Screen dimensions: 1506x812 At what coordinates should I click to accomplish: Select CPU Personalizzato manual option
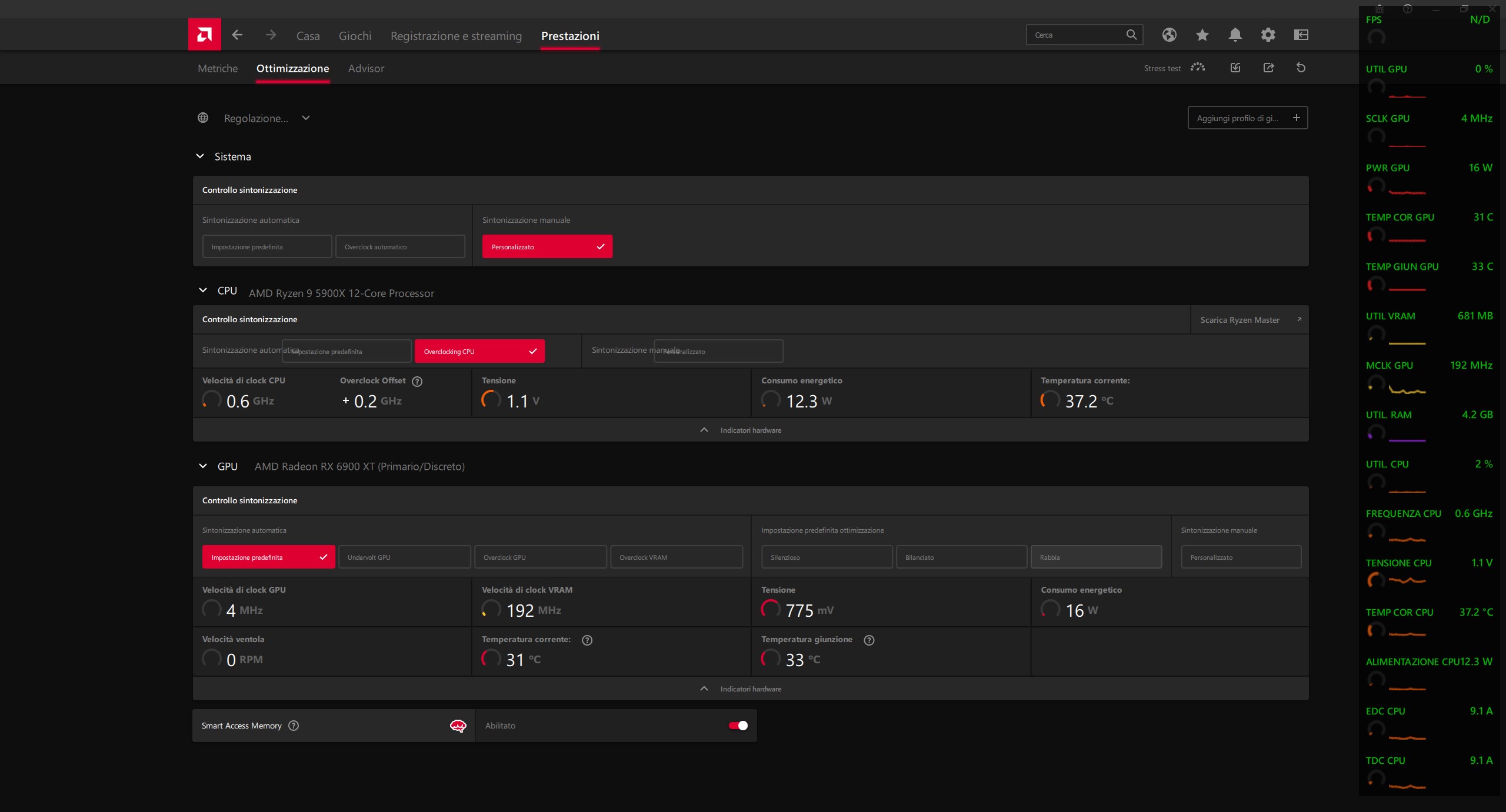[718, 351]
